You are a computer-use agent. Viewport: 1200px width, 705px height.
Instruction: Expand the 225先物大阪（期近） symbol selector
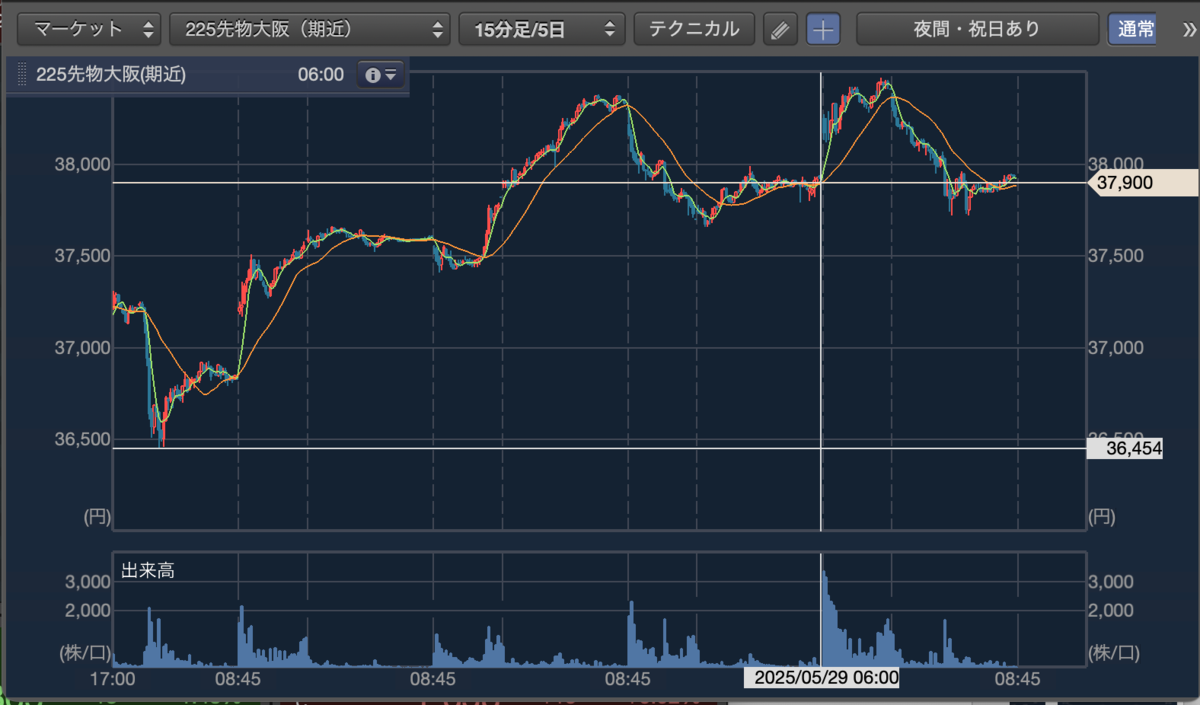pyautogui.click(x=310, y=29)
